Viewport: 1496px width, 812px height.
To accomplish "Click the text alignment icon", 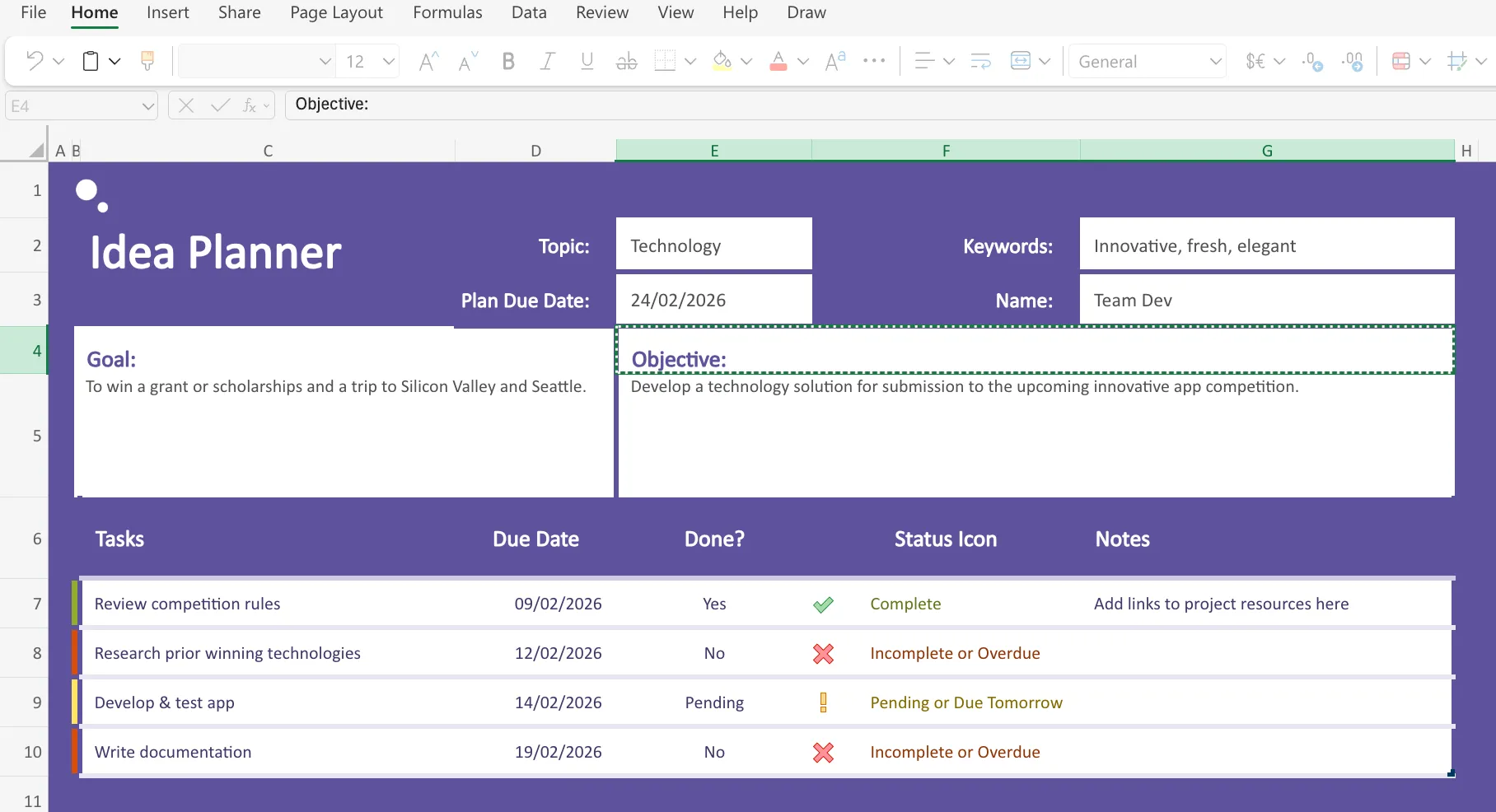I will tap(924, 61).
